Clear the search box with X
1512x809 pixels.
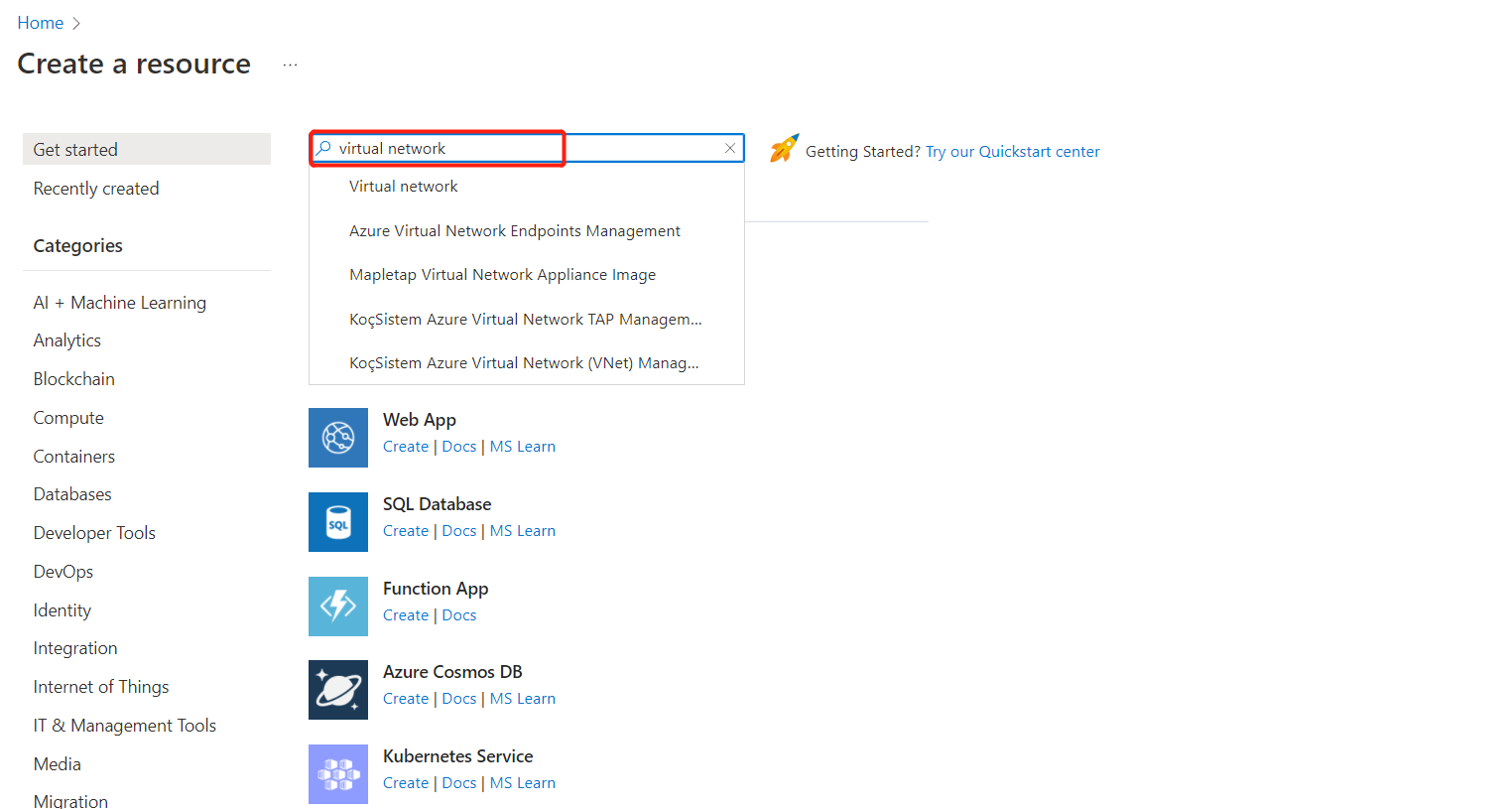pos(730,148)
